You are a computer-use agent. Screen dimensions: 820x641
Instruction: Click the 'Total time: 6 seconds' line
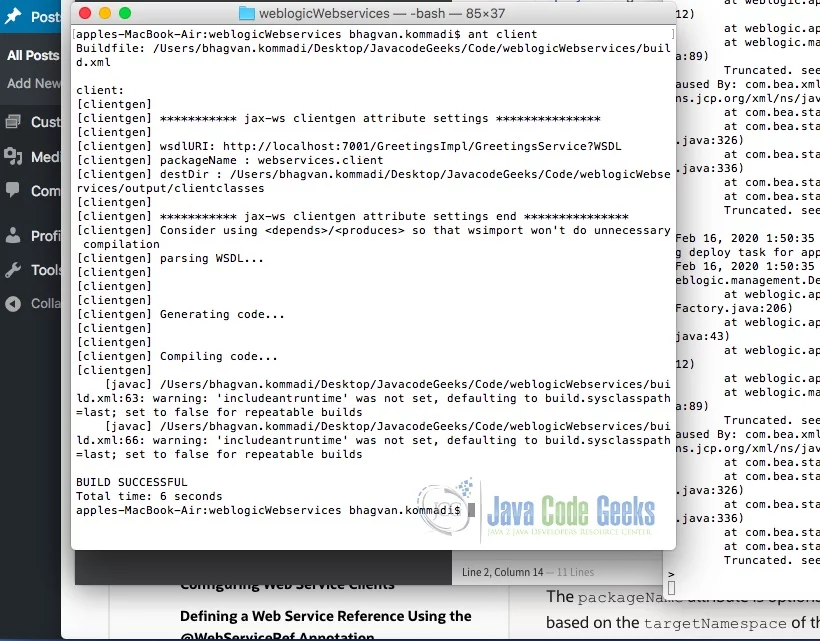tap(149, 496)
